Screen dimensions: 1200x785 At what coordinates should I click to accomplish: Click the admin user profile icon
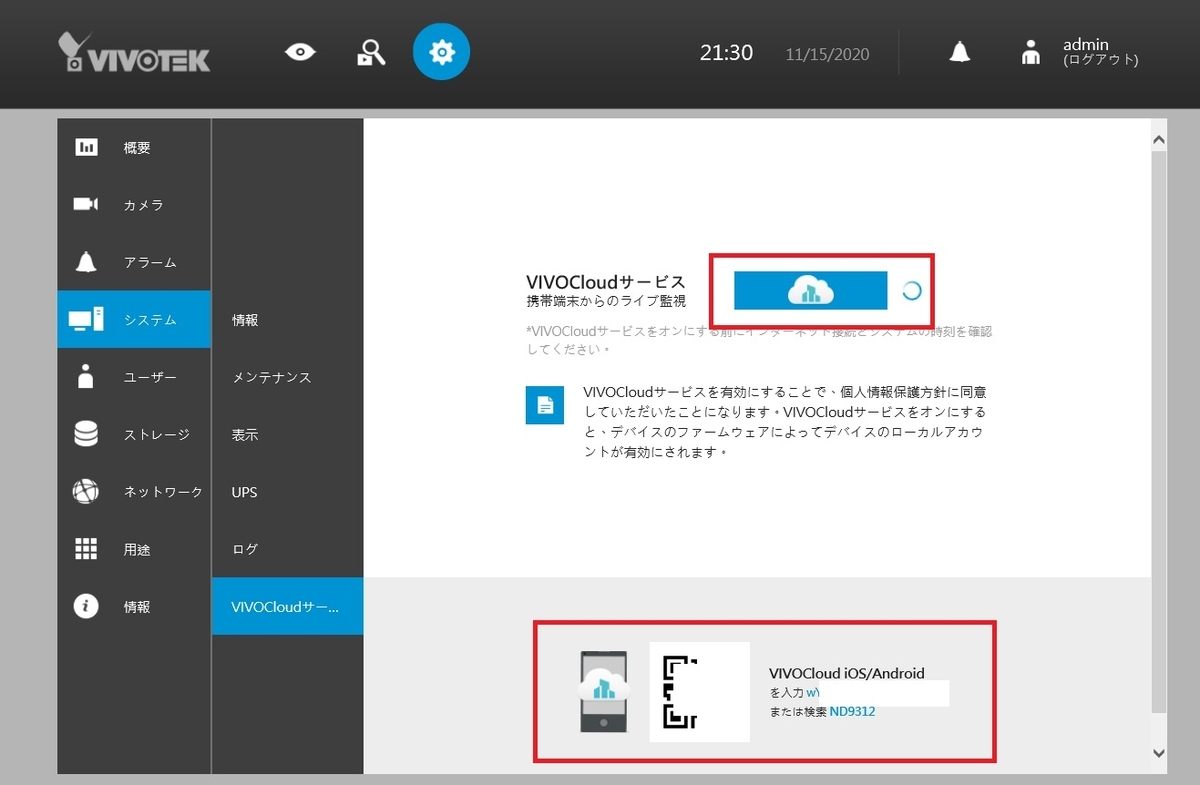[x=1031, y=52]
